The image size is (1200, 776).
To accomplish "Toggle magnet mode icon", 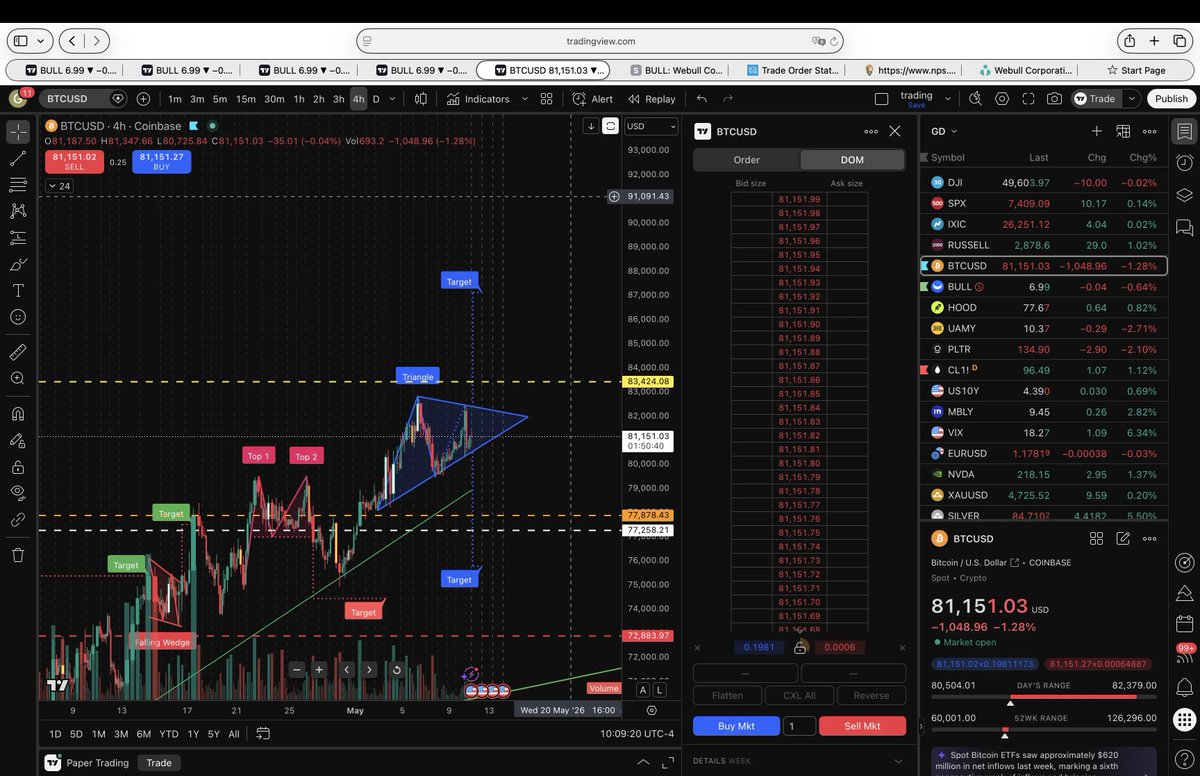I will coord(18,414).
